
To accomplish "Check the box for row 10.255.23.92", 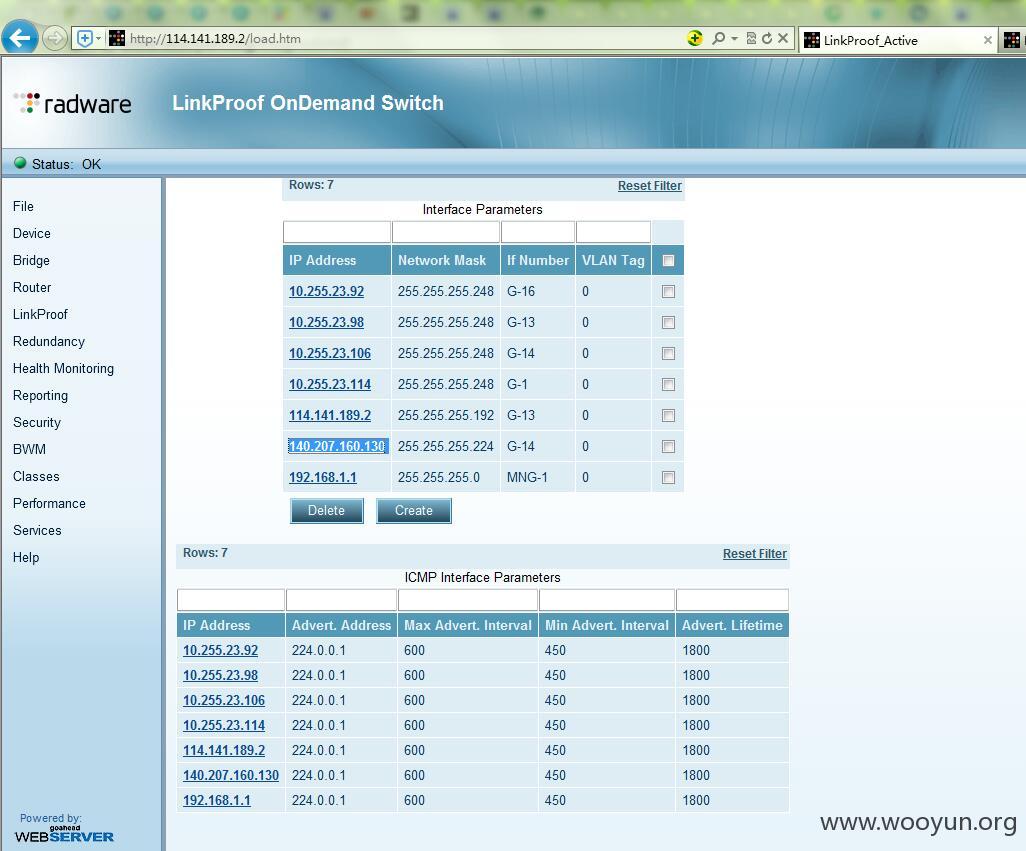I will (668, 292).
